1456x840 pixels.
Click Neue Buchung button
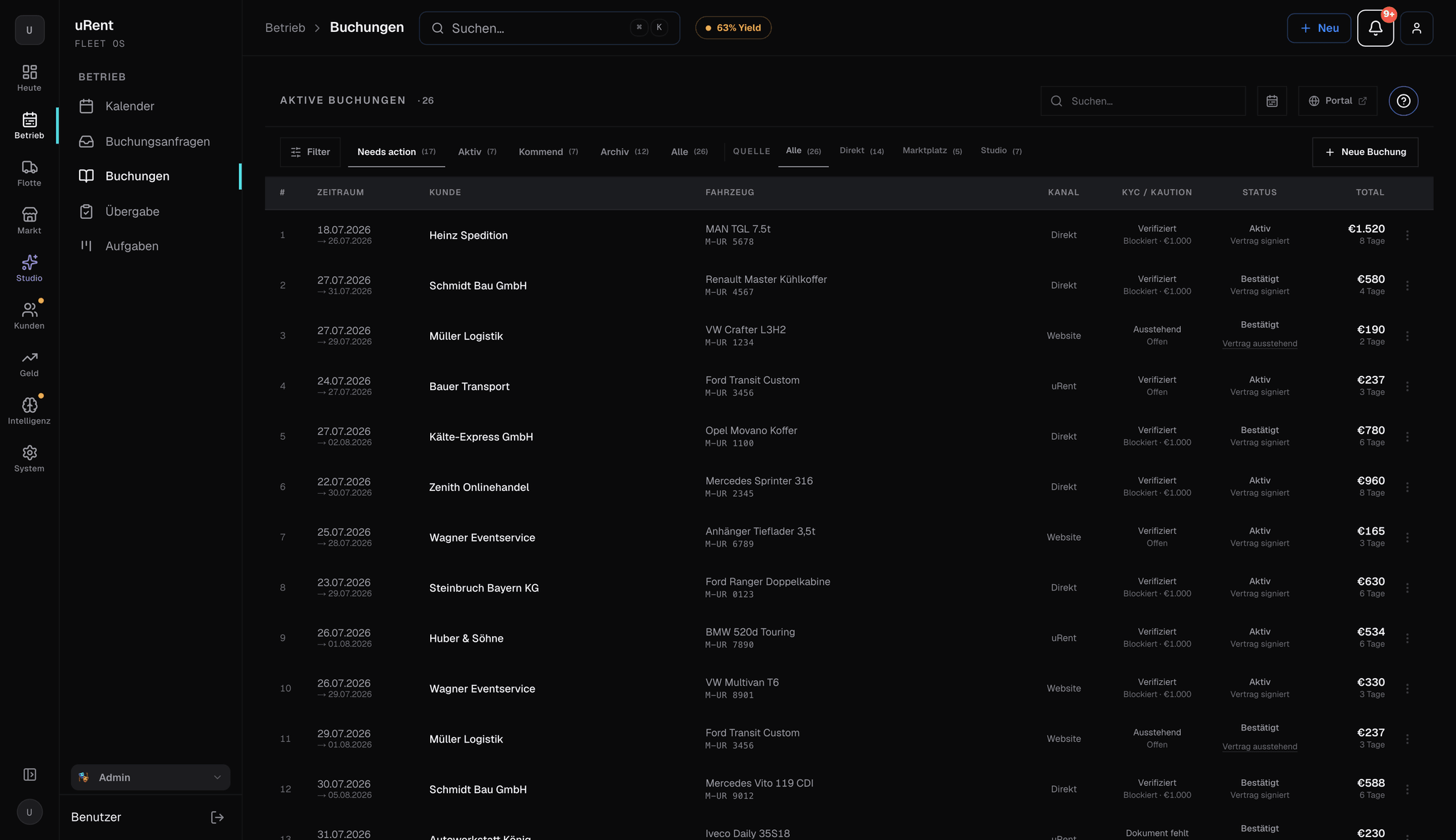[1365, 152]
